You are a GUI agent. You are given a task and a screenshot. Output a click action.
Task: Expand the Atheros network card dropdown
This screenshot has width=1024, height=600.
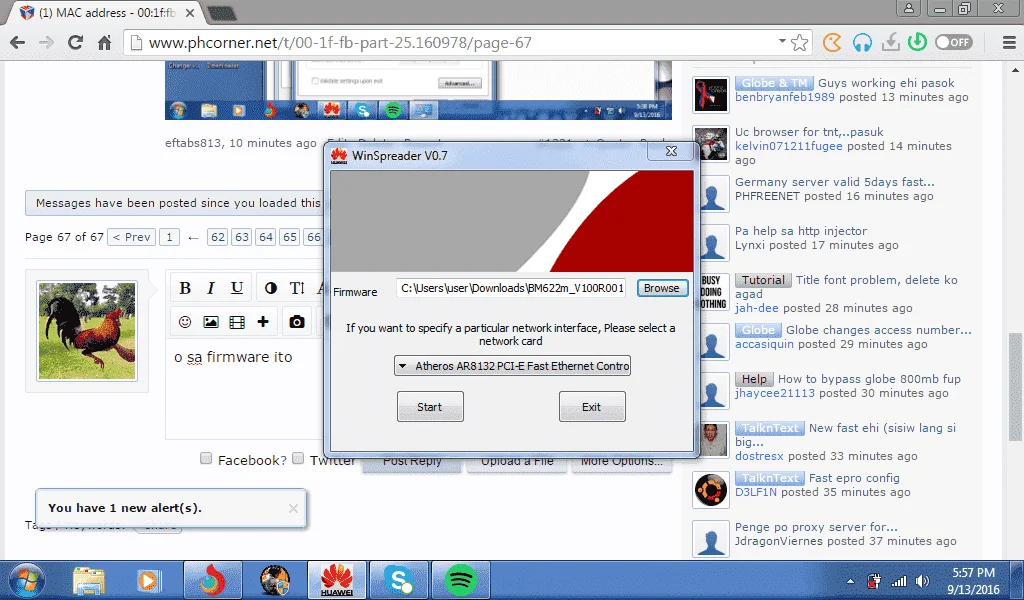click(513, 366)
